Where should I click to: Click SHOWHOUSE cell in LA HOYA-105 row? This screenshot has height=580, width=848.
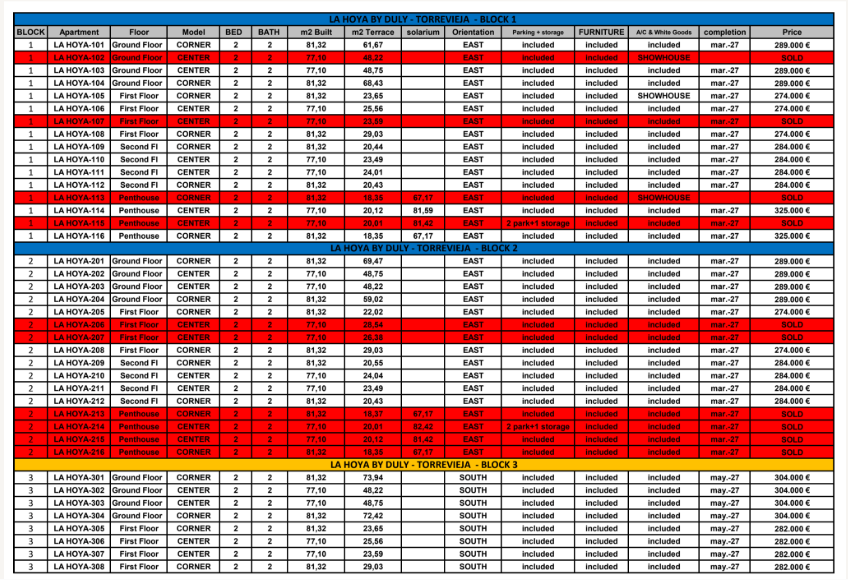(663, 96)
